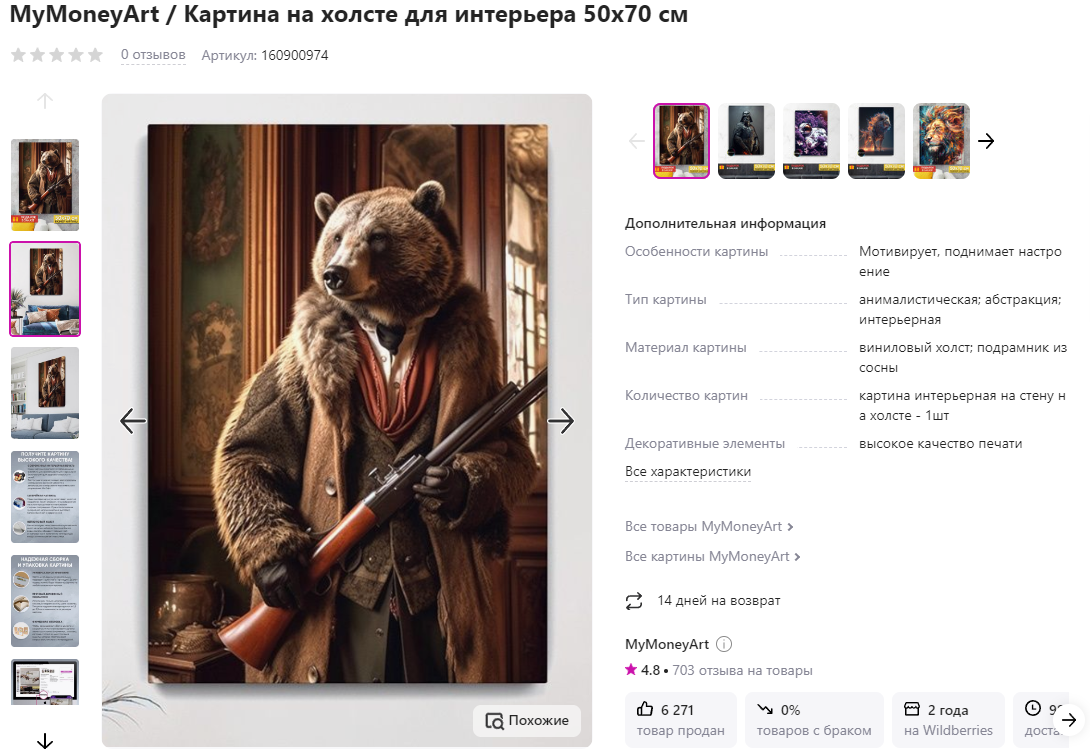Show the first bear thumbnail in gallery
The width and height of the screenshot is (1090, 755).
coord(45,185)
